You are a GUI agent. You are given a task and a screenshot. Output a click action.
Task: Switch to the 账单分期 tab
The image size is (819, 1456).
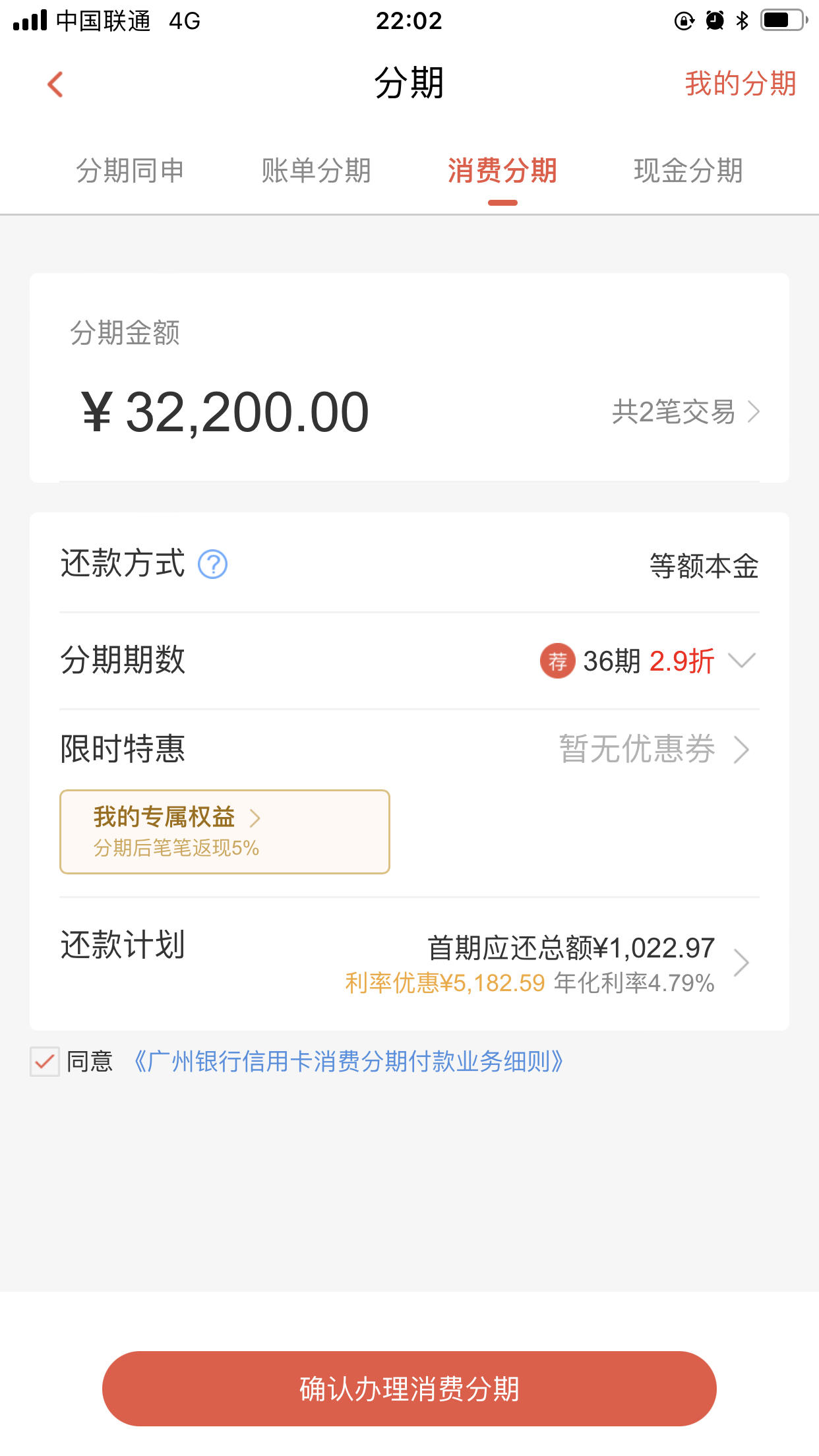coord(316,171)
